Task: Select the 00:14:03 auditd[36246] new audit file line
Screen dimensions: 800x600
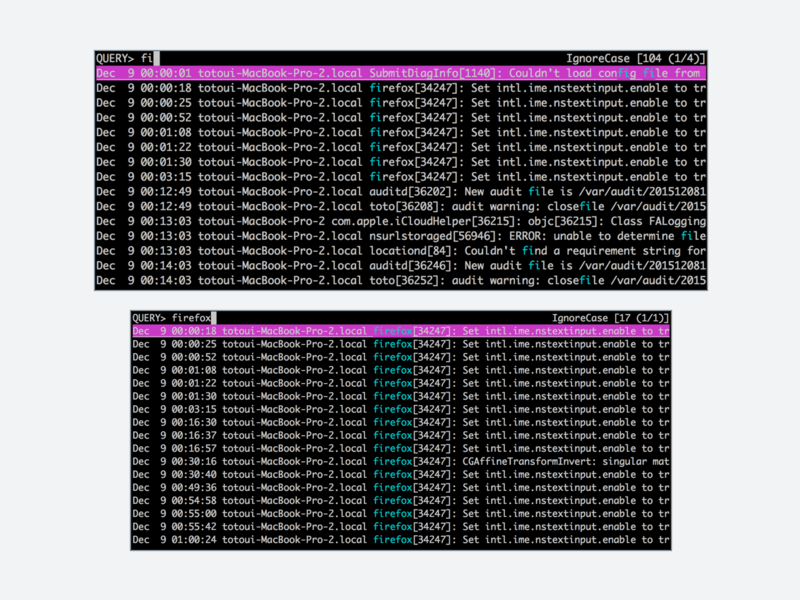Action: point(401,265)
